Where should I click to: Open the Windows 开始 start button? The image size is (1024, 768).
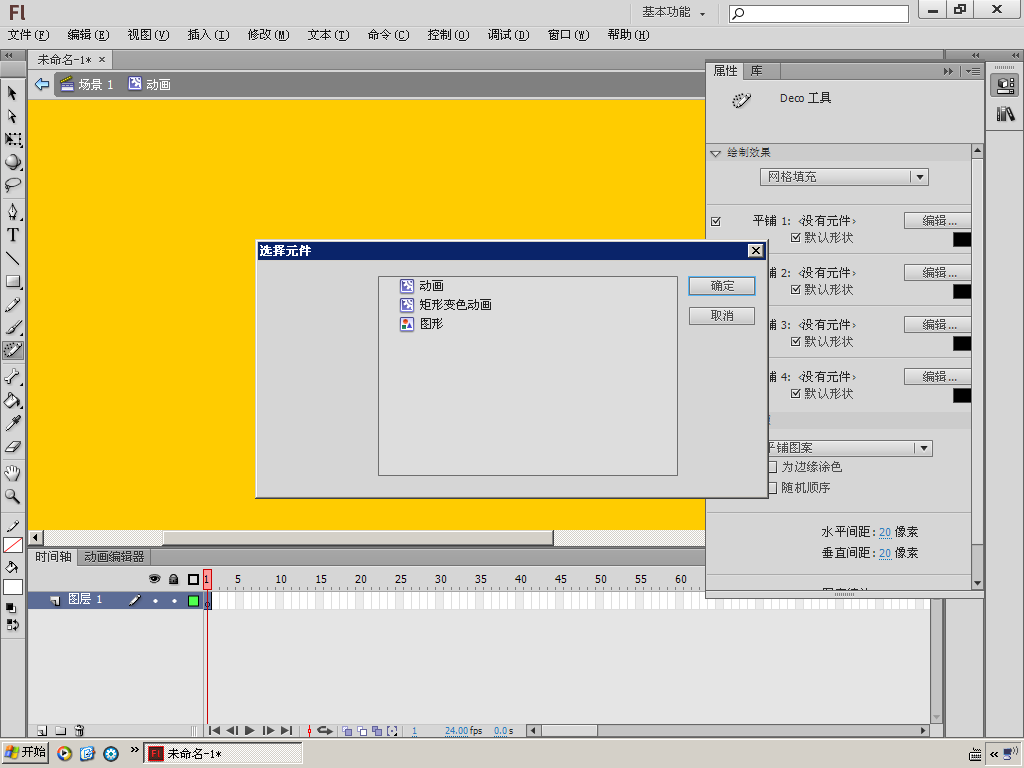coord(25,752)
